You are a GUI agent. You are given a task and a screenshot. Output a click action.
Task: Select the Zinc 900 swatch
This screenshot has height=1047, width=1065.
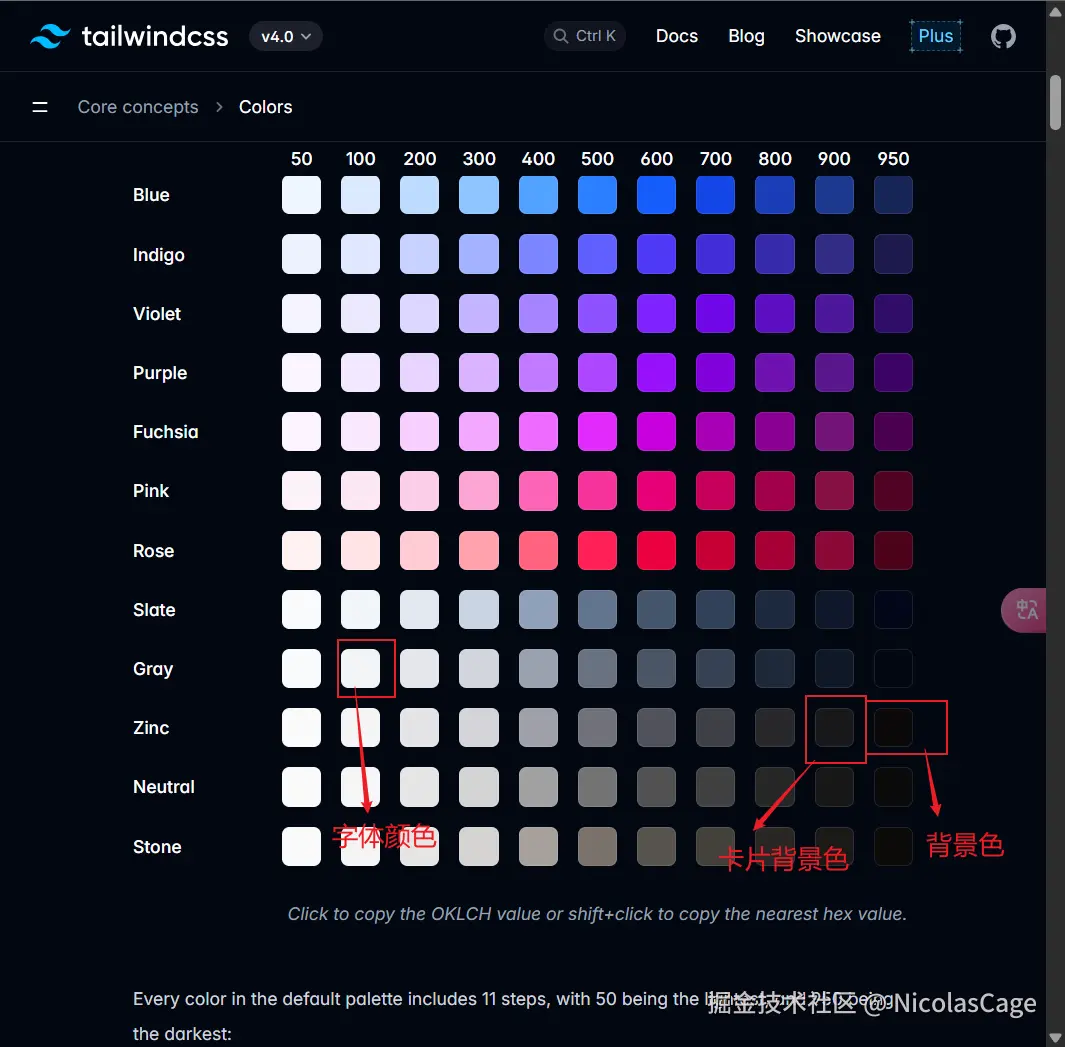click(834, 728)
